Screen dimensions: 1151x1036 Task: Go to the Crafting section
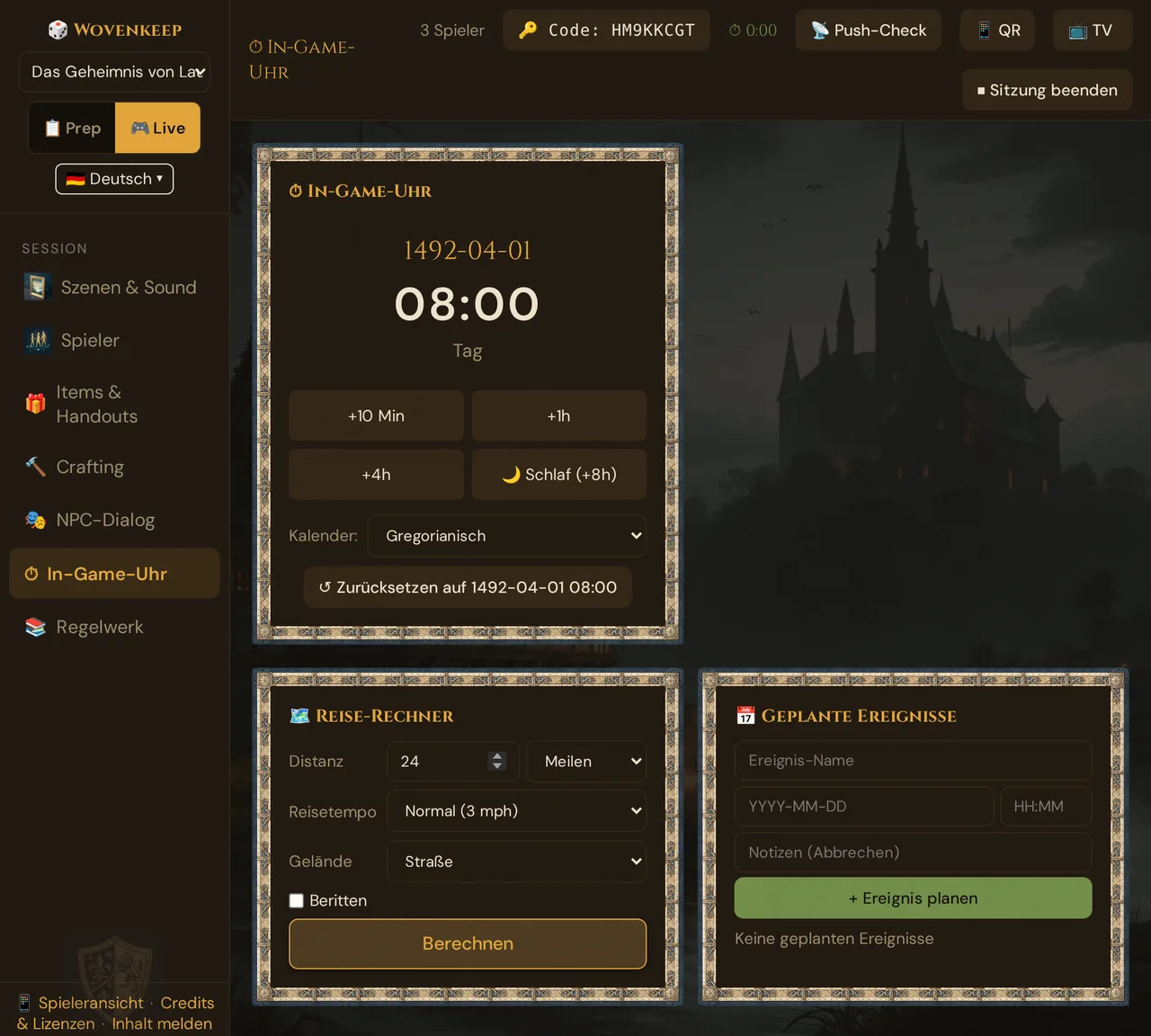[x=114, y=467]
